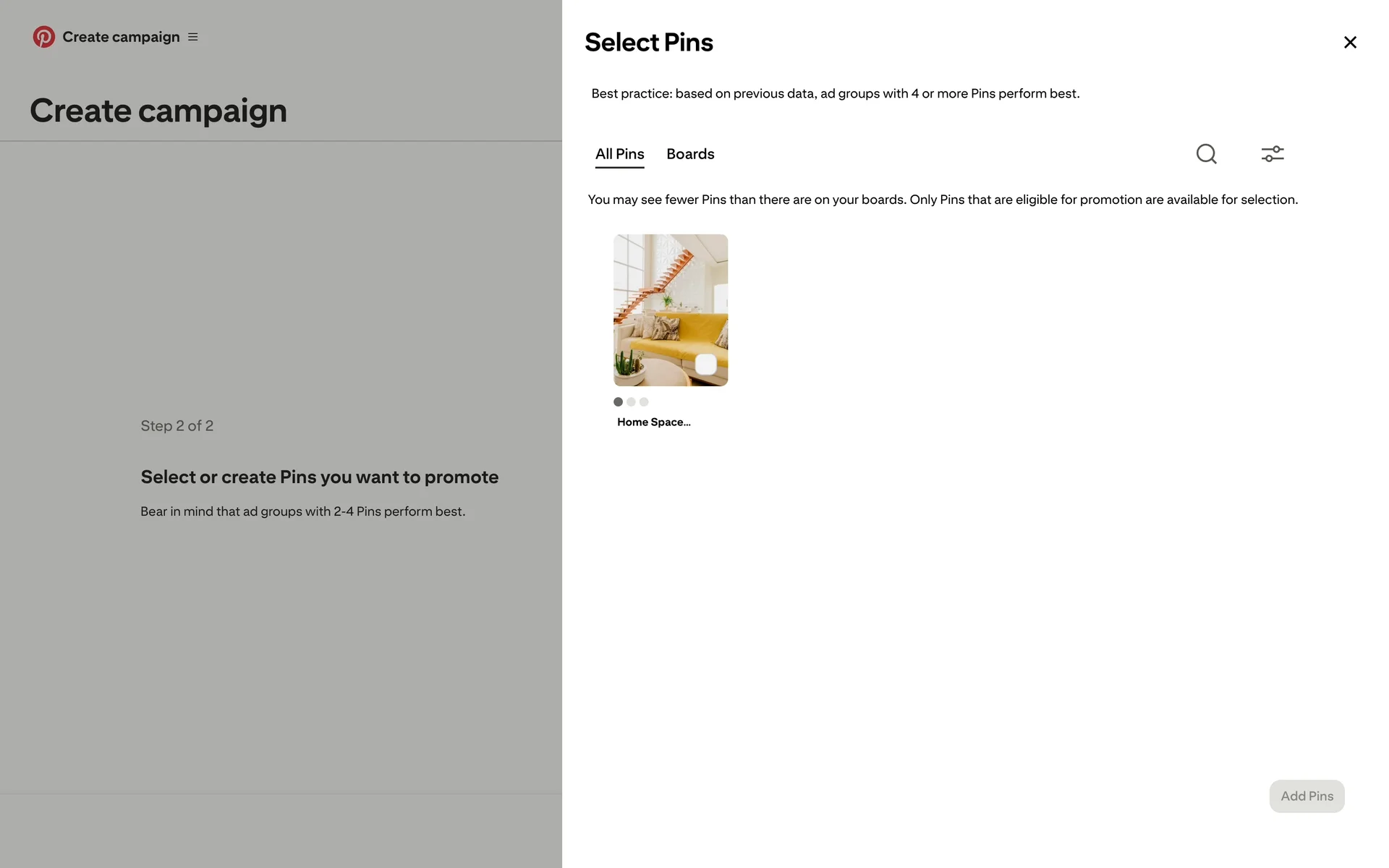The width and height of the screenshot is (1389, 868).
Task: Open the Boards tab
Action: tap(690, 154)
